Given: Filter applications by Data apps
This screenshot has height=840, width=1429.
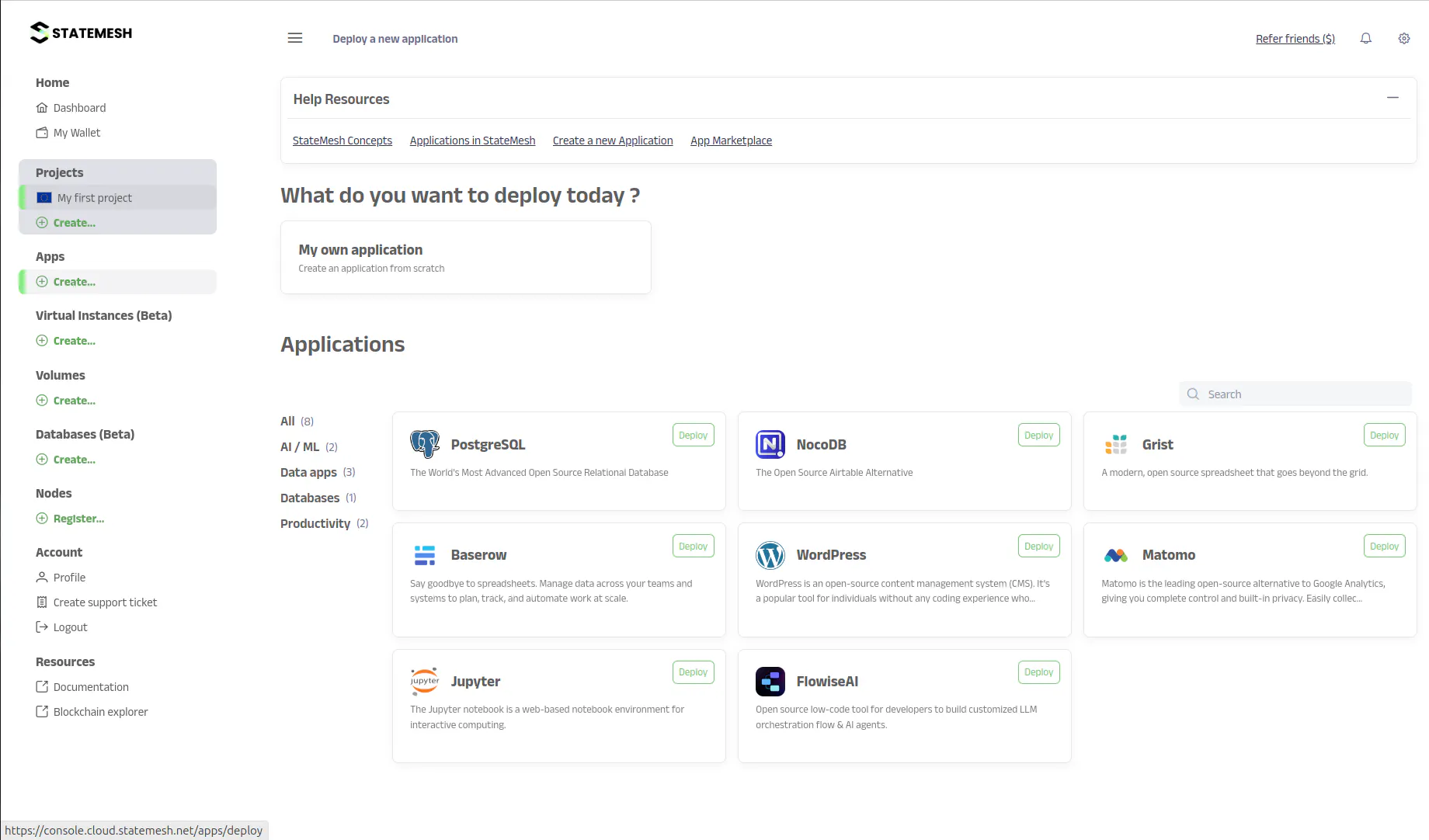Looking at the screenshot, I should pyautogui.click(x=318, y=472).
